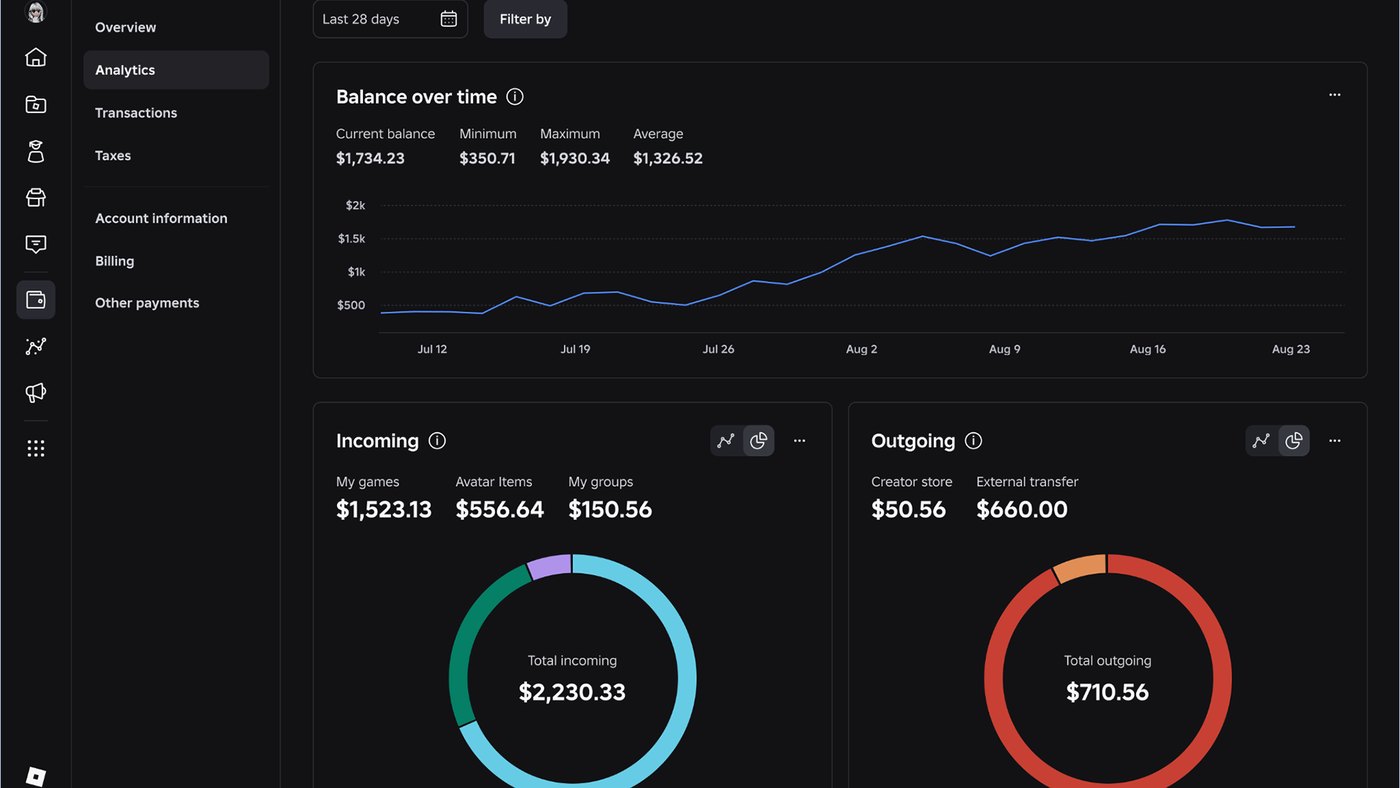The width and height of the screenshot is (1400, 788).
Task: Click the Roblox logo at sidebar bottom
Action: tap(36, 776)
